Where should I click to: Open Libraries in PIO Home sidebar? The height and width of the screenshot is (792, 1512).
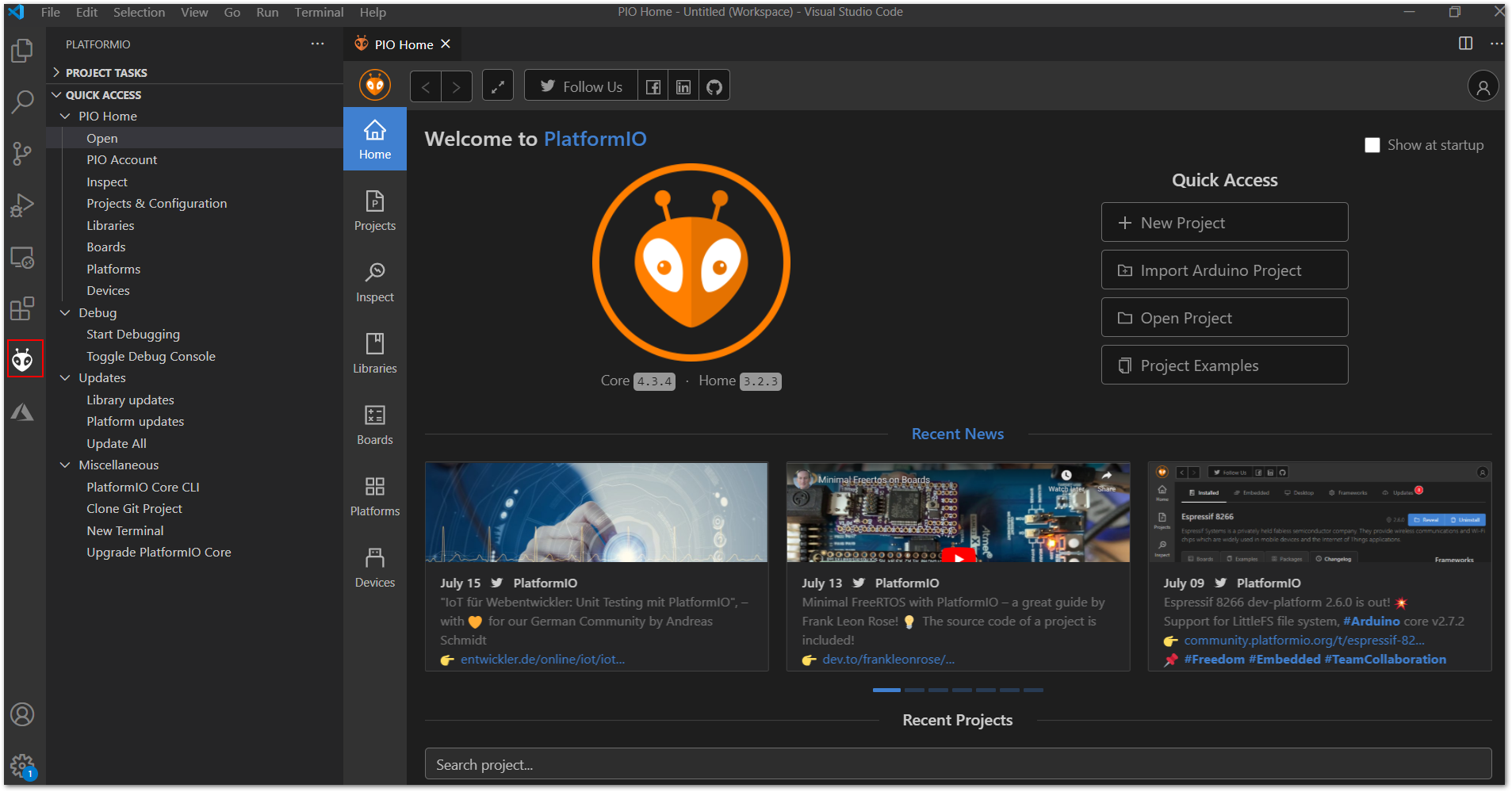click(x=375, y=354)
